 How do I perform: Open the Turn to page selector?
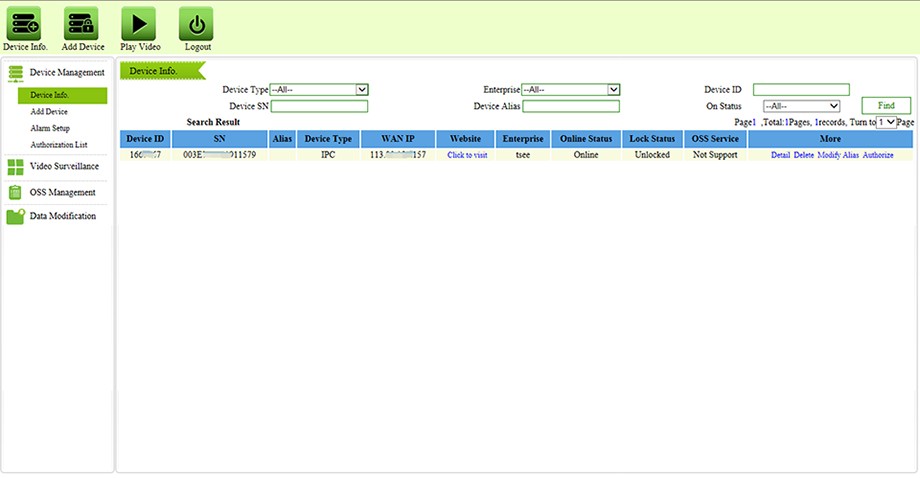[886, 122]
